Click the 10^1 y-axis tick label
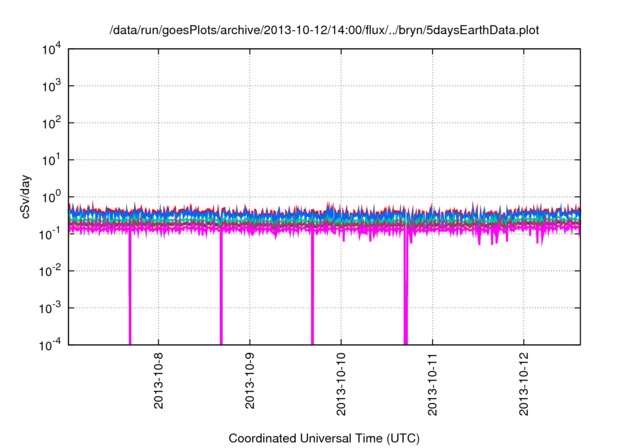Image resolution: width=640 pixels, height=448 pixels. (x=51, y=160)
